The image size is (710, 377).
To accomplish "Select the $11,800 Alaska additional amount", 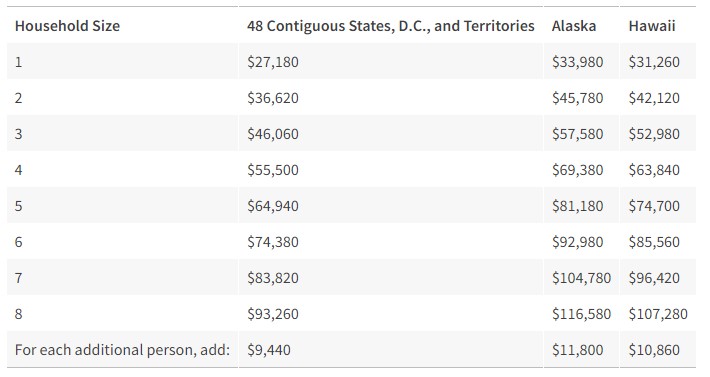I will point(577,350).
